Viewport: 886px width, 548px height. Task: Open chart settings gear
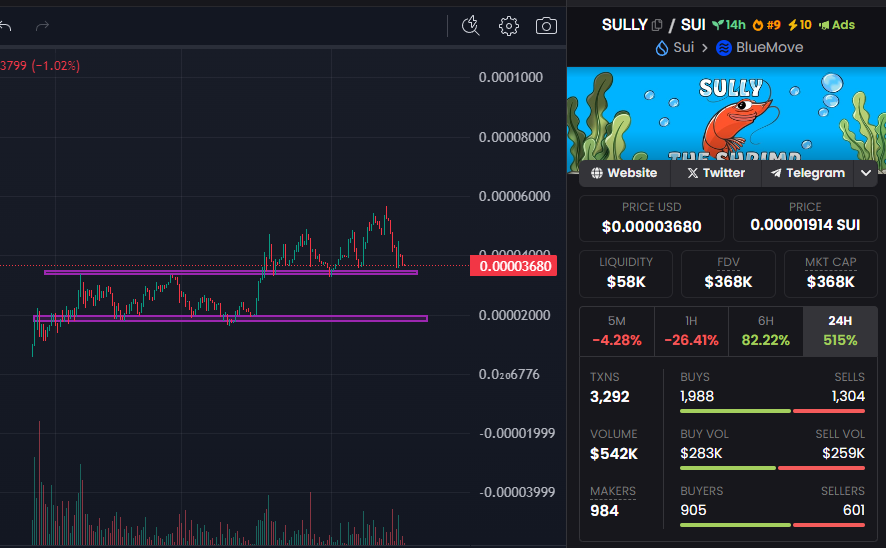(x=509, y=26)
